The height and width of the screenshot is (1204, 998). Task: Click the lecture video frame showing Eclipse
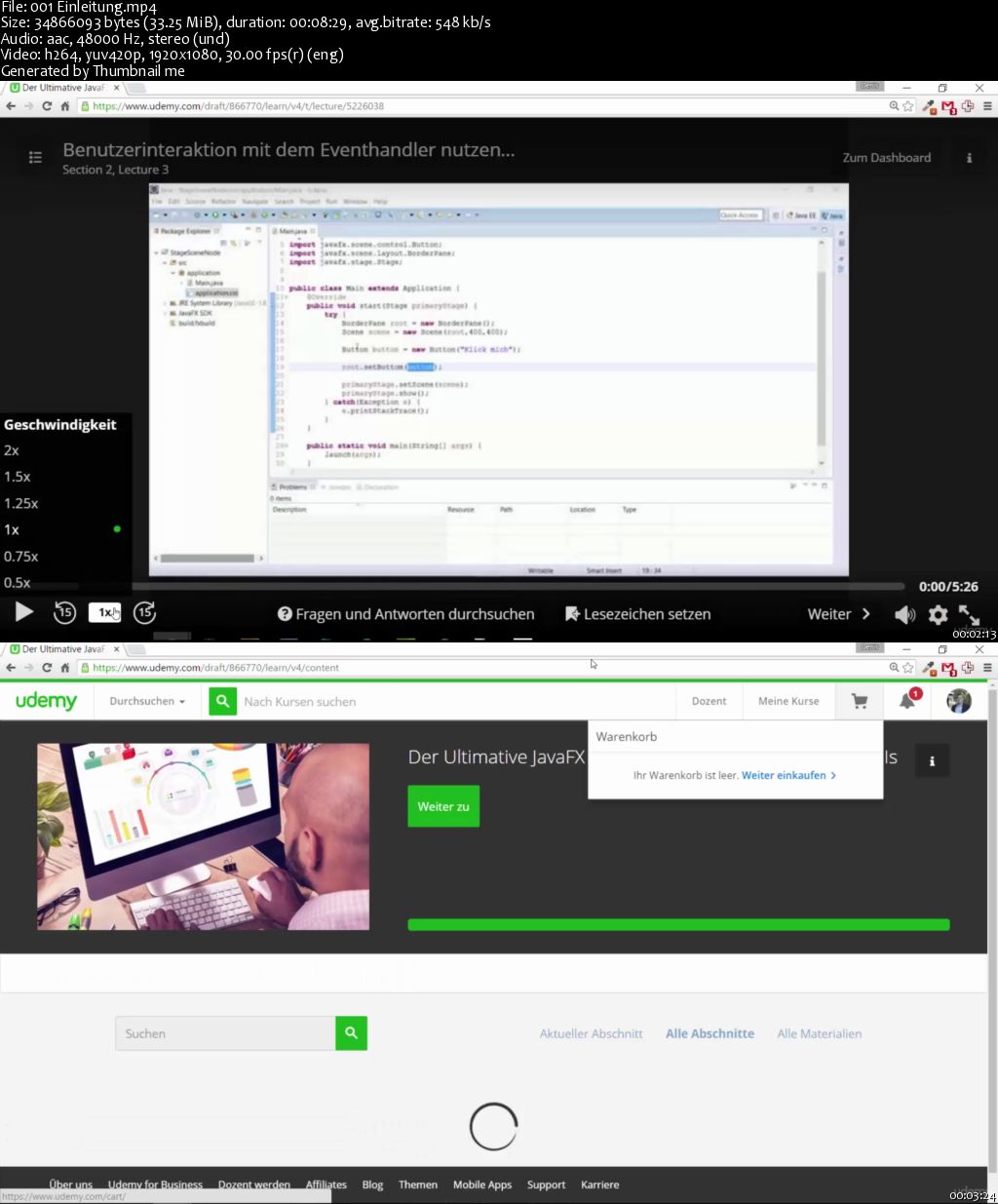pos(498,379)
